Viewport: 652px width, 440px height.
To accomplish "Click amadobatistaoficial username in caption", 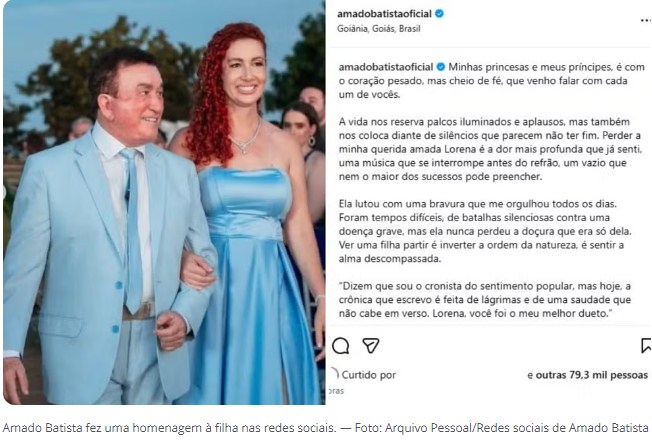I will click(386, 67).
